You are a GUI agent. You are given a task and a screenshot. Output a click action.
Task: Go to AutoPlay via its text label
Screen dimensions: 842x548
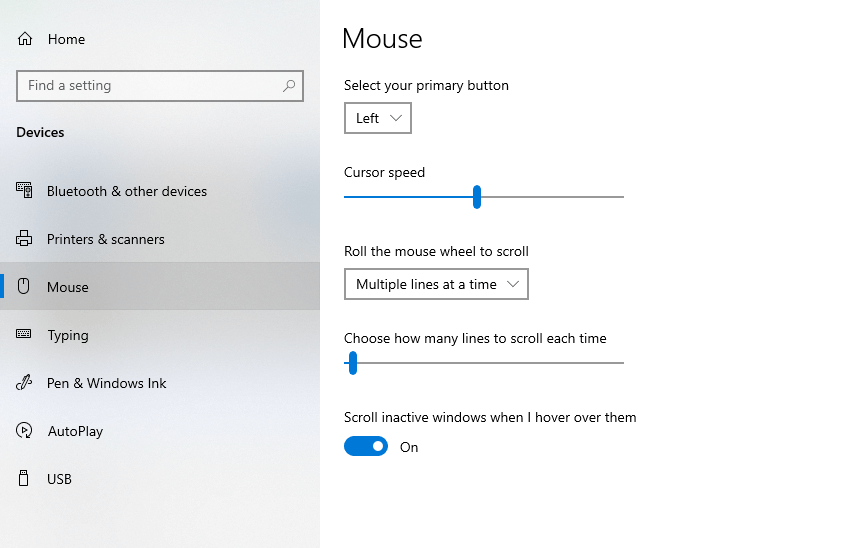coord(75,431)
